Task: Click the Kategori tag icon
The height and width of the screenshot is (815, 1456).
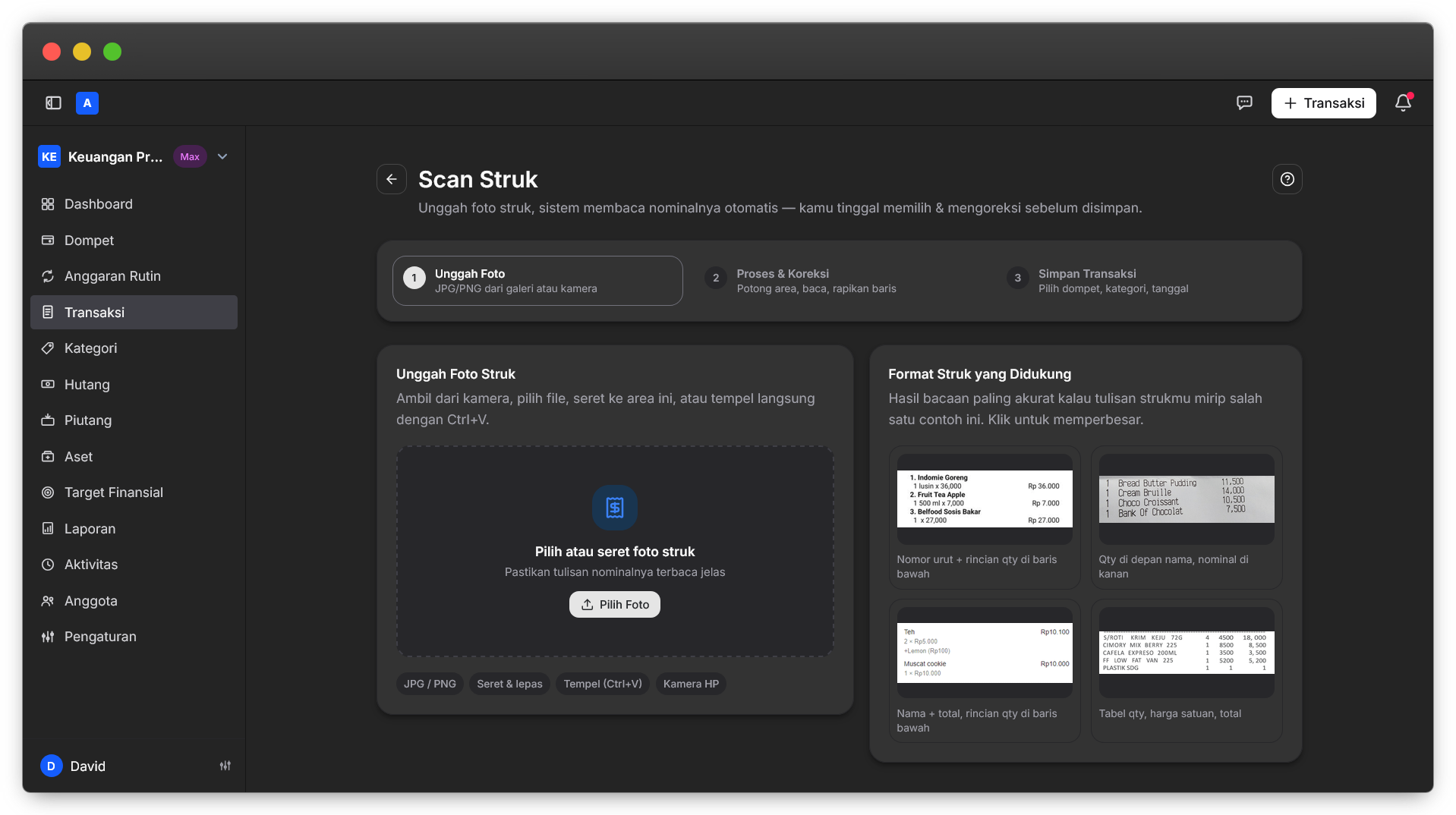Action: 48,348
